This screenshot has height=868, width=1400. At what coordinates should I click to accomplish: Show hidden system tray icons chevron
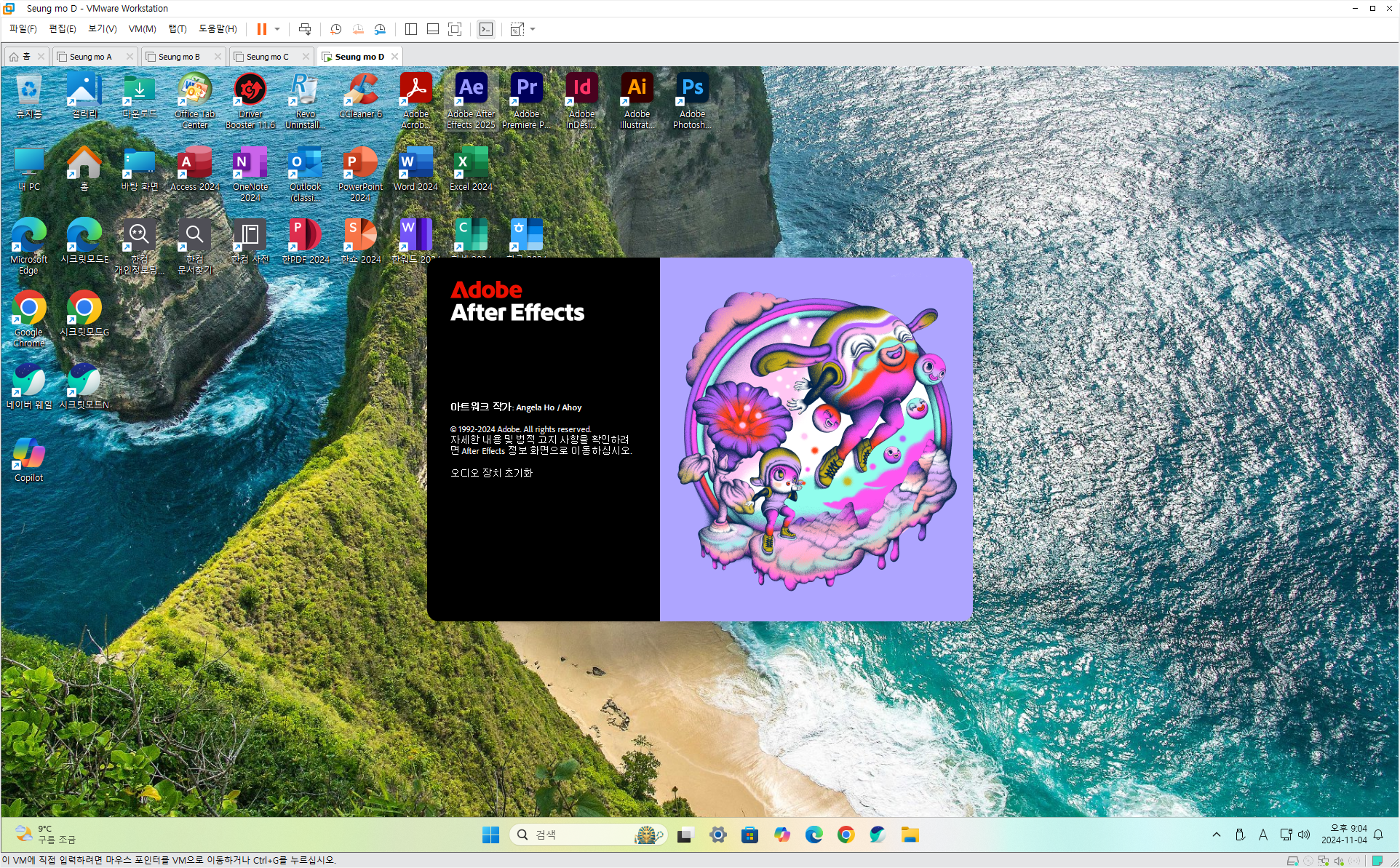(1216, 835)
